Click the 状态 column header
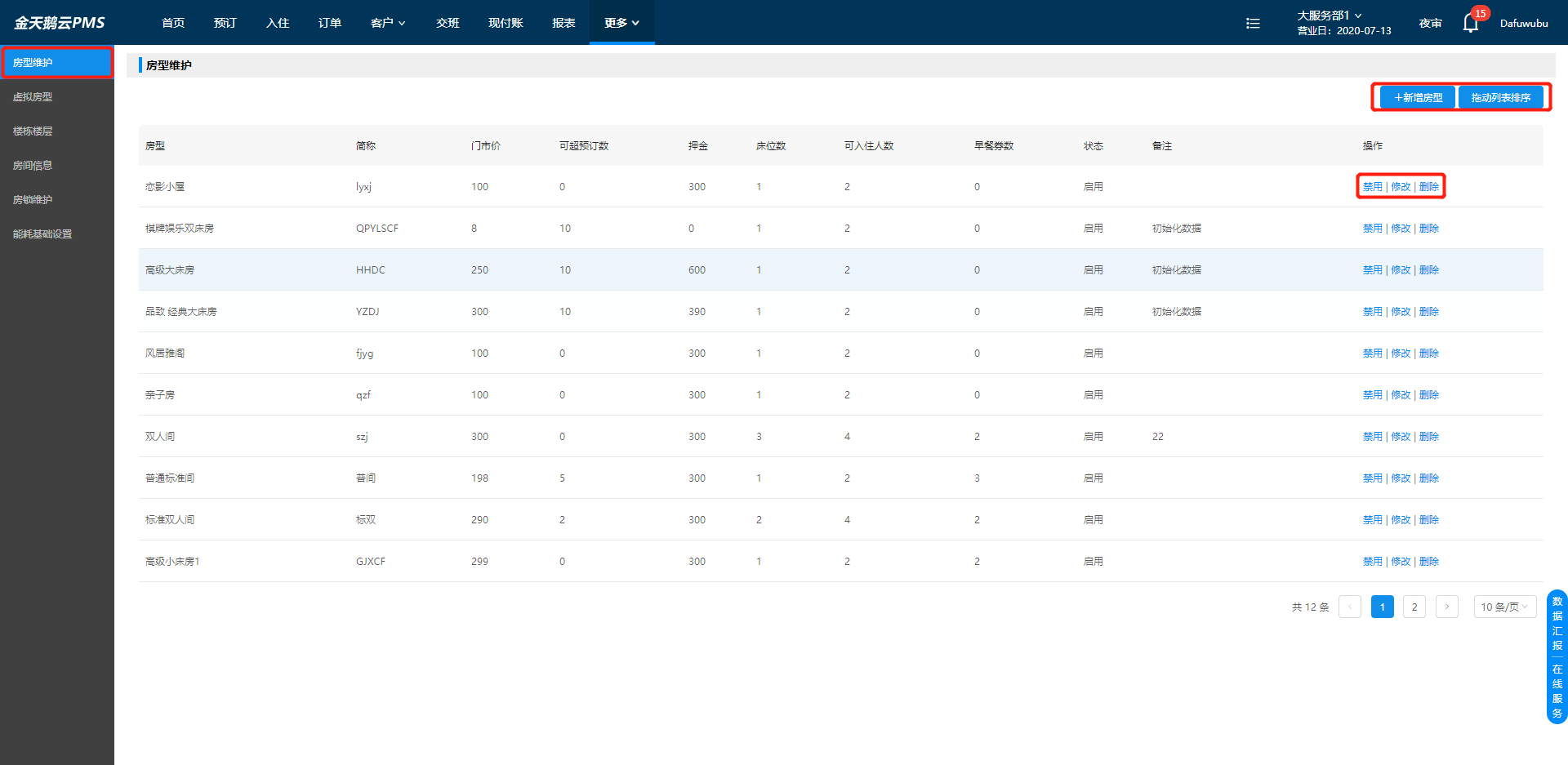The width and height of the screenshot is (1568, 765). (x=1094, y=146)
